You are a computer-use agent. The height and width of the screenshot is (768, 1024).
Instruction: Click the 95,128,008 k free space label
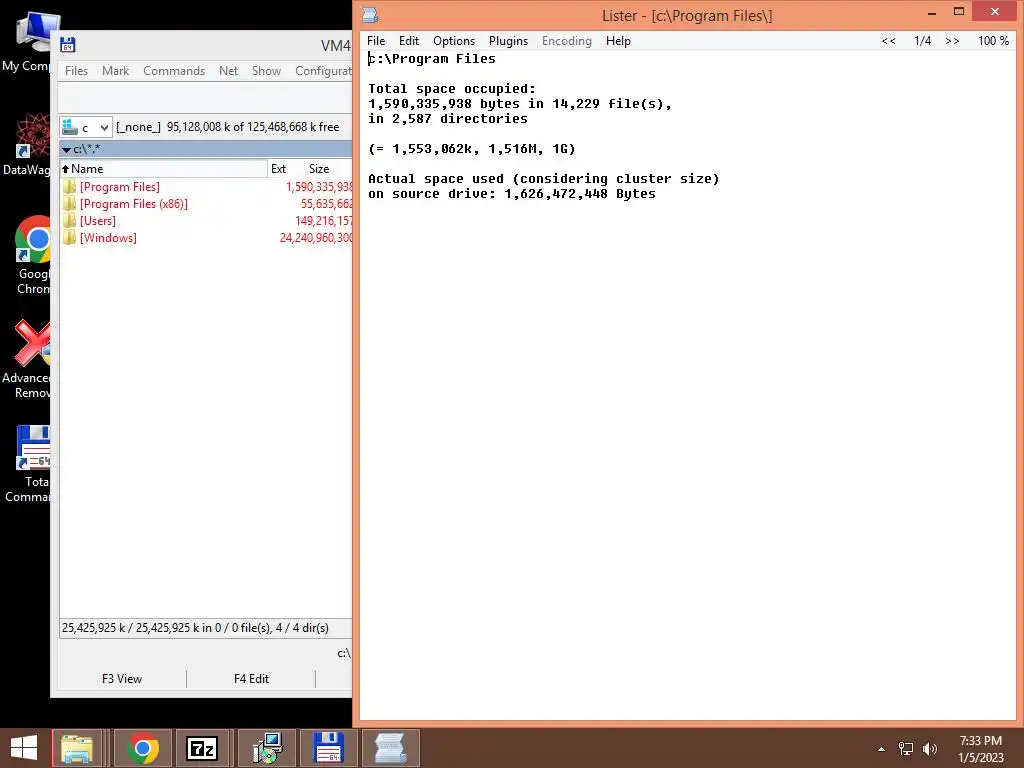[253, 127]
